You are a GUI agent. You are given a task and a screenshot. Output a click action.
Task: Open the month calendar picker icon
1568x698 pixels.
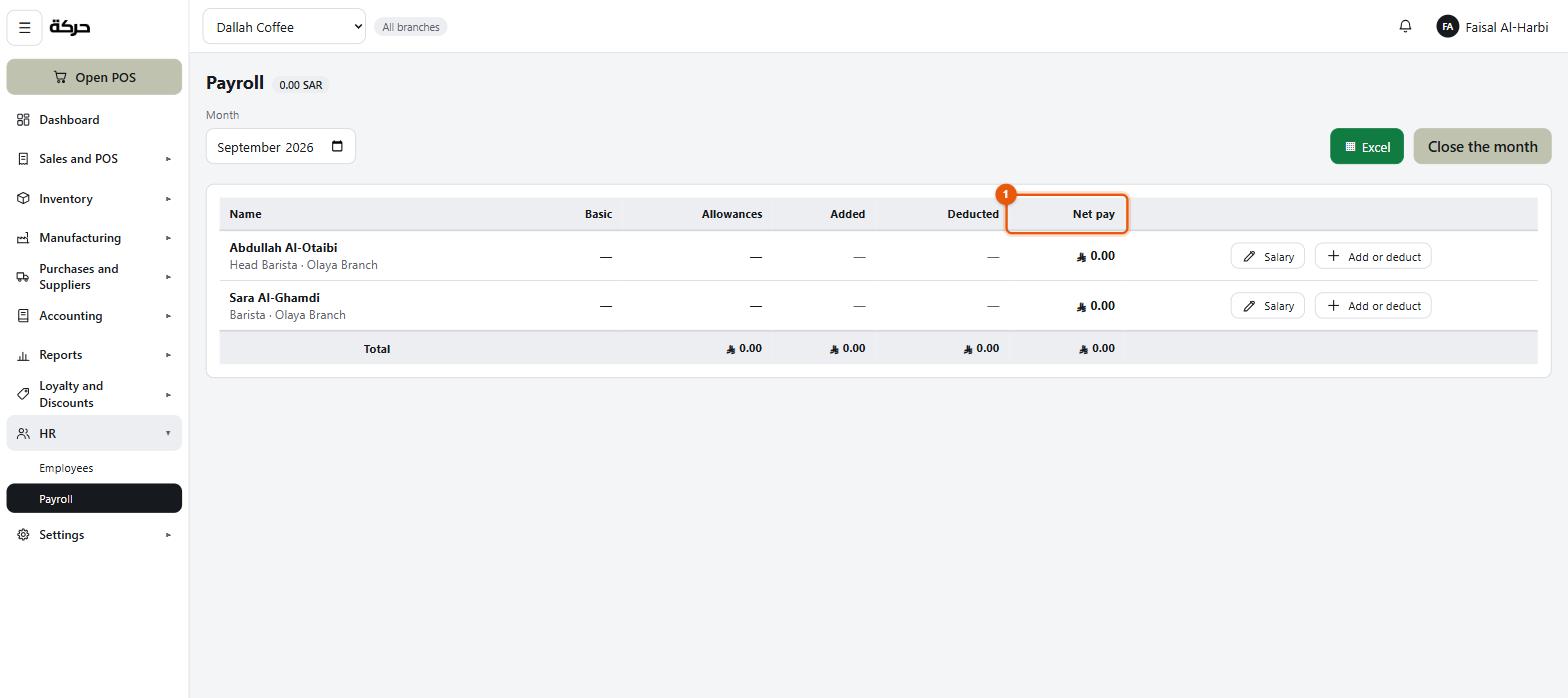click(337, 146)
